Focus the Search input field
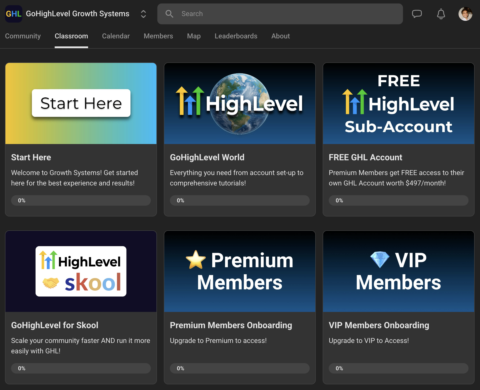 pyautogui.click(x=280, y=14)
